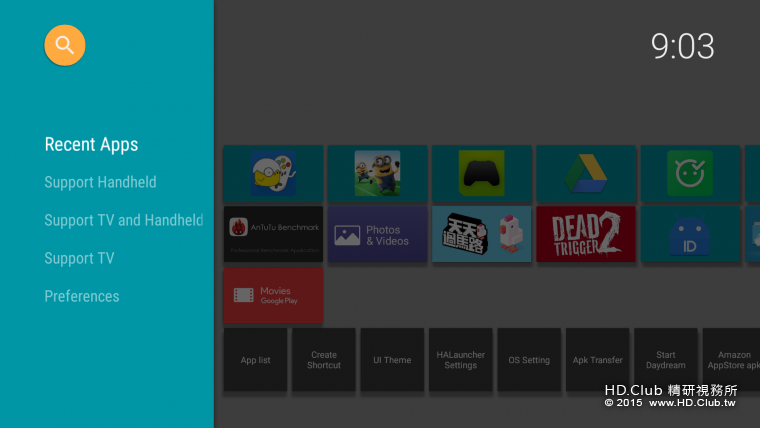
Task: Click Apk Transfer button
Action: tap(597, 360)
